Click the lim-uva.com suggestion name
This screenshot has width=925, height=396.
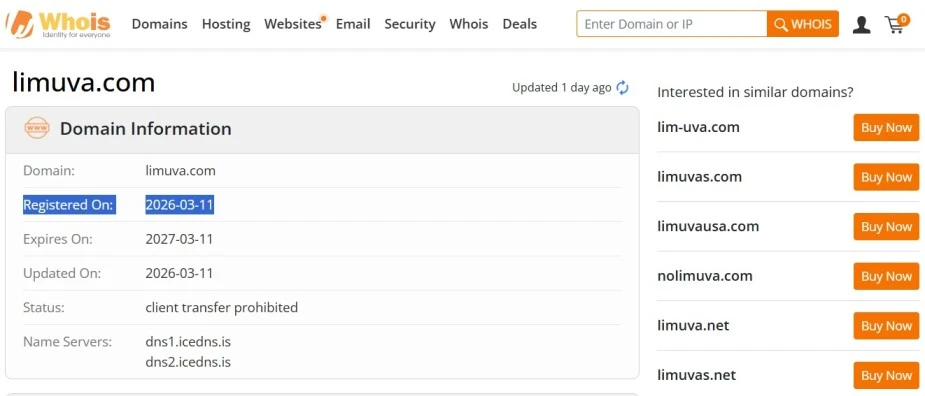click(698, 127)
